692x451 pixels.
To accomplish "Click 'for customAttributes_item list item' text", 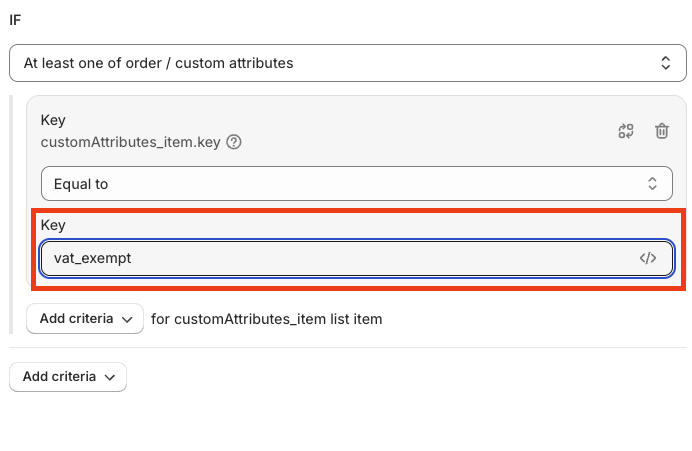I will pos(266,319).
